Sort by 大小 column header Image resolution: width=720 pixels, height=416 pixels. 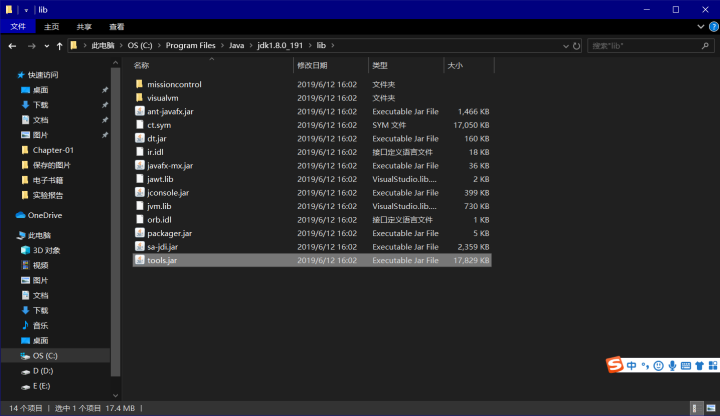455,65
